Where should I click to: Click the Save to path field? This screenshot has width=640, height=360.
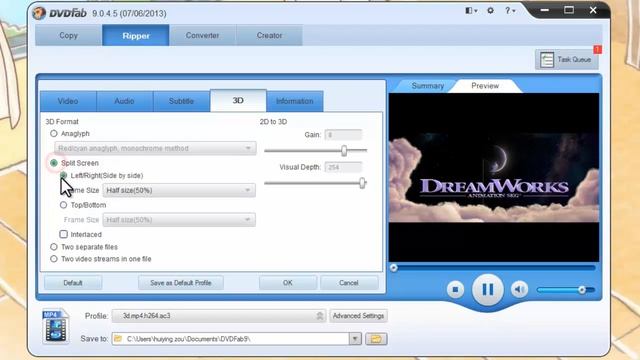[x=230, y=339]
